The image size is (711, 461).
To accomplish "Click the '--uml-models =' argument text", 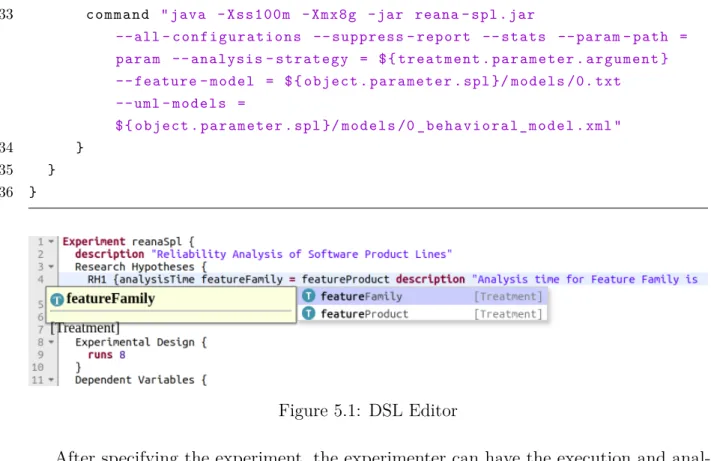I will pyautogui.click(x=180, y=104).
